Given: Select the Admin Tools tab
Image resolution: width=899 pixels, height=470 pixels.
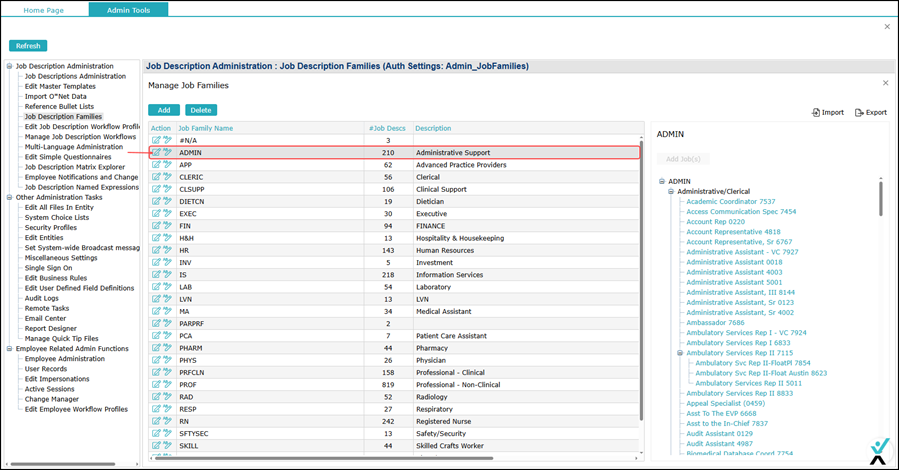Looking at the screenshot, I should click(128, 10).
